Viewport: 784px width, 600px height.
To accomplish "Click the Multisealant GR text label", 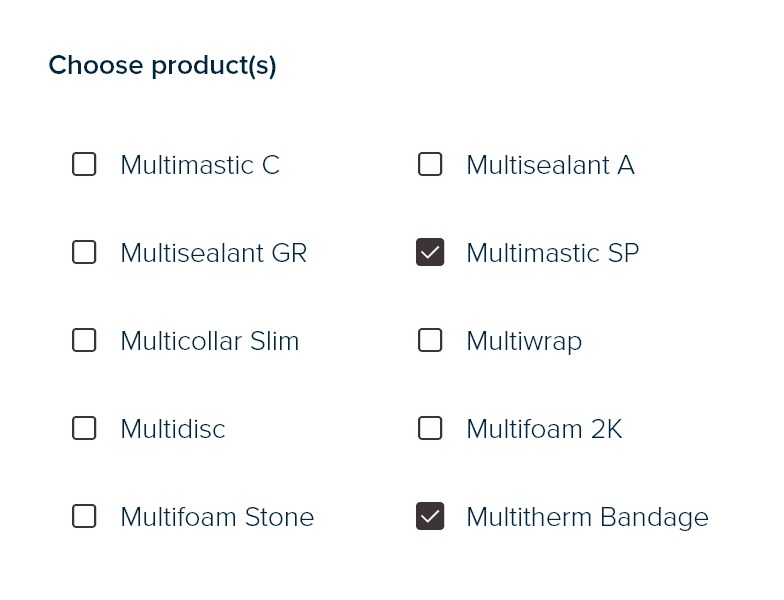I will pos(213,253).
